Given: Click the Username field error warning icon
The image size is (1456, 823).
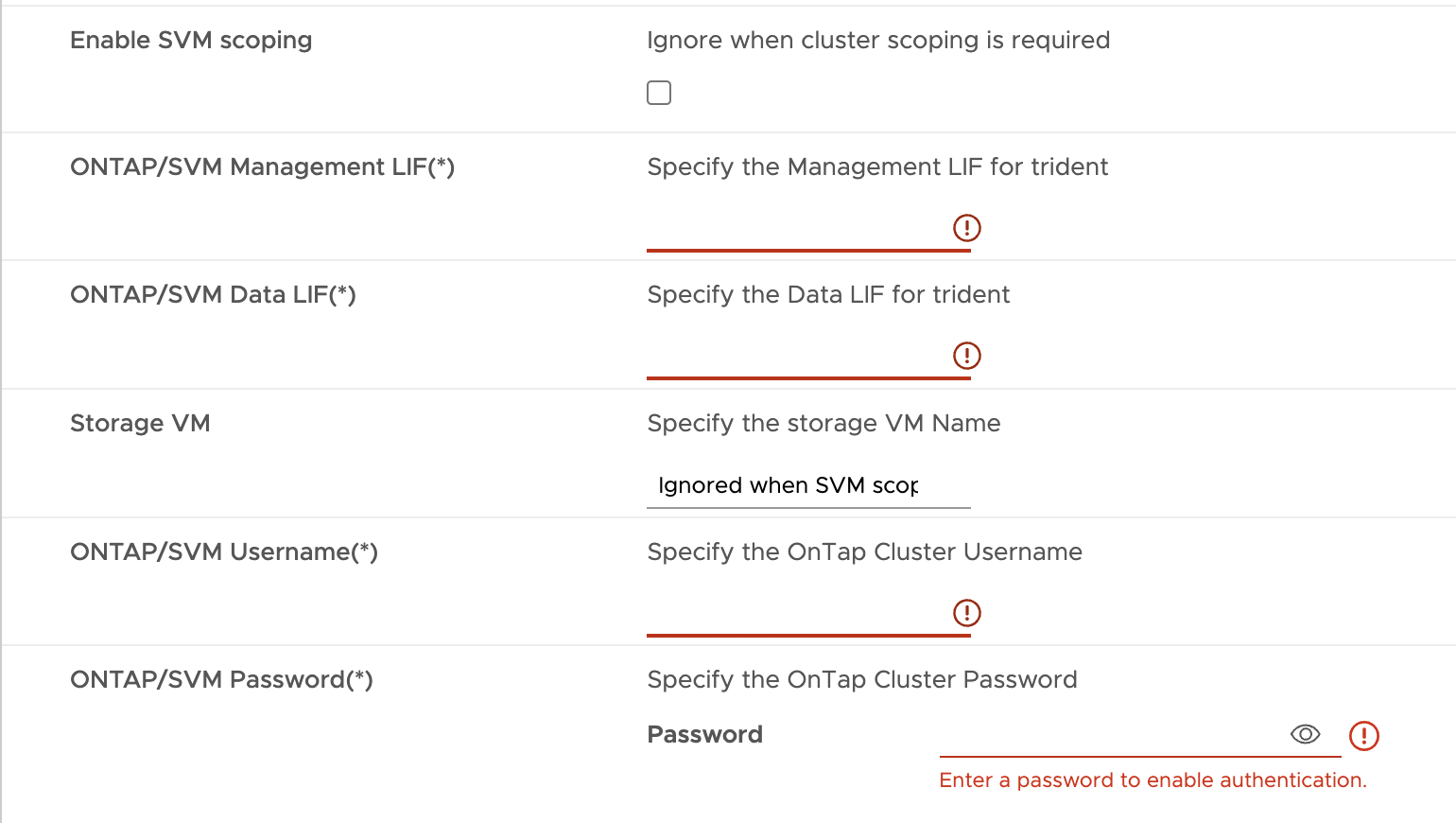Looking at the screenshot, I should coord(966,613).
